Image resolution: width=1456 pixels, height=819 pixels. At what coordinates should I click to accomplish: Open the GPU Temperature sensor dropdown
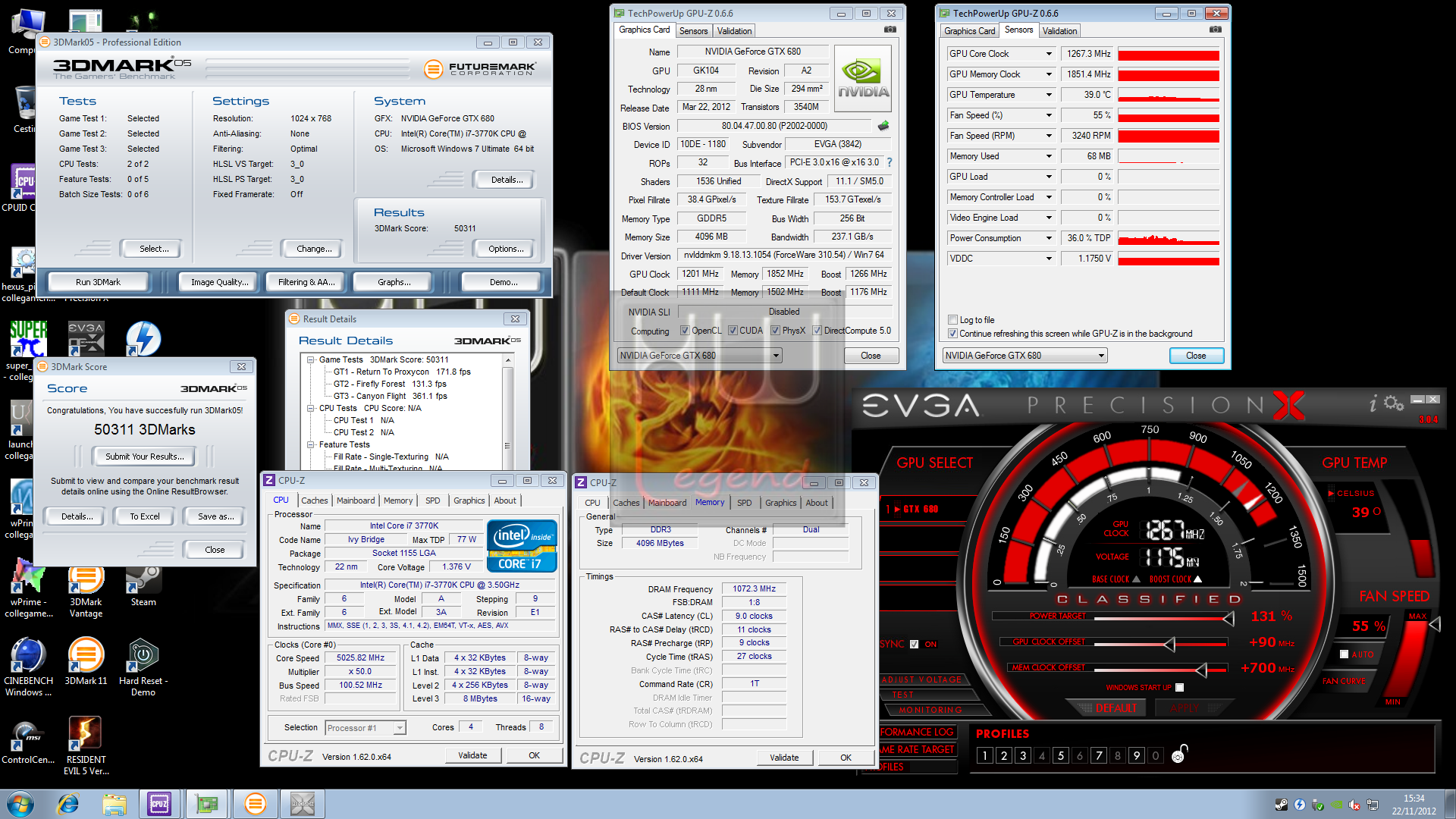coord(1049,95)
